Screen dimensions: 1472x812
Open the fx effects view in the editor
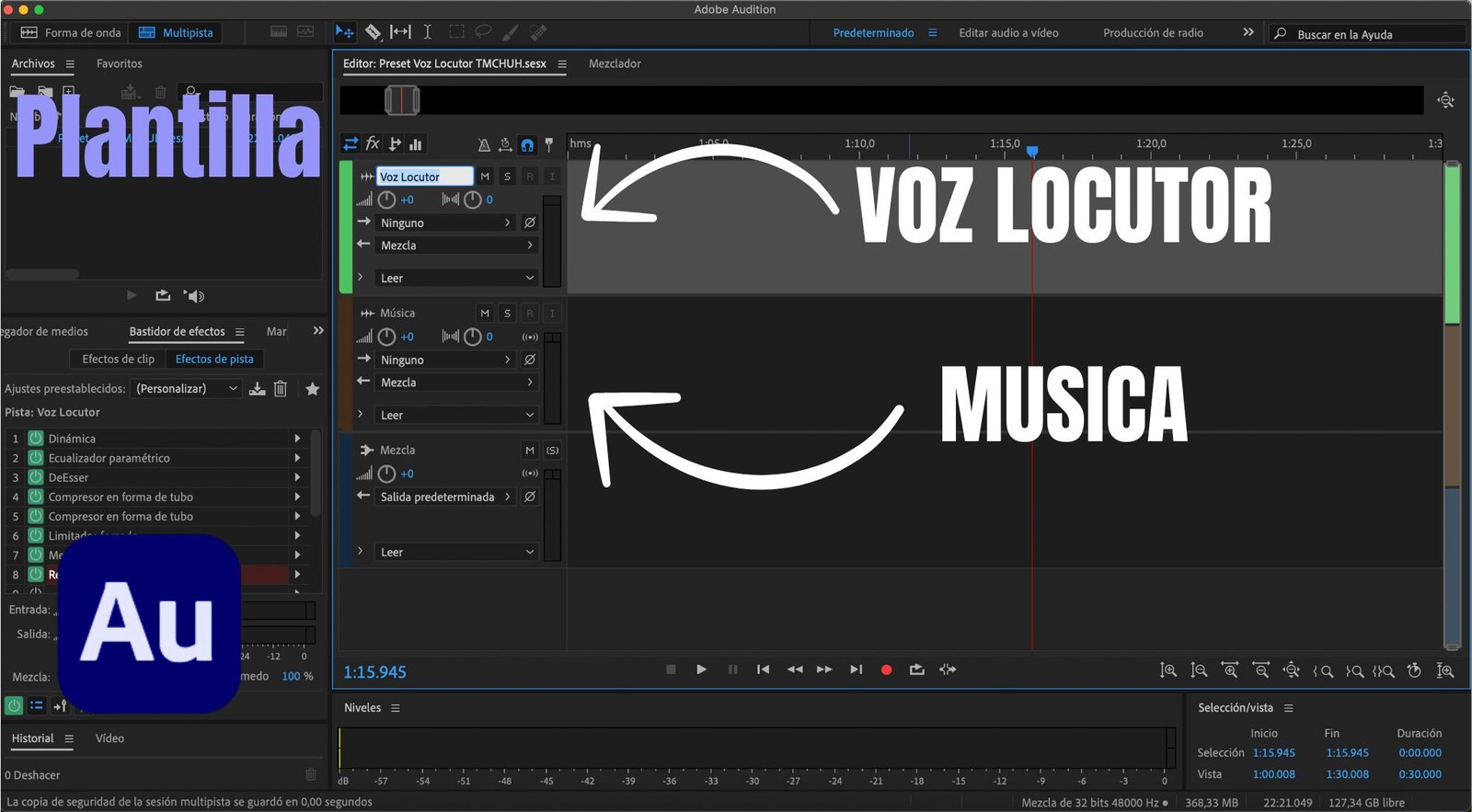(373, 143)
